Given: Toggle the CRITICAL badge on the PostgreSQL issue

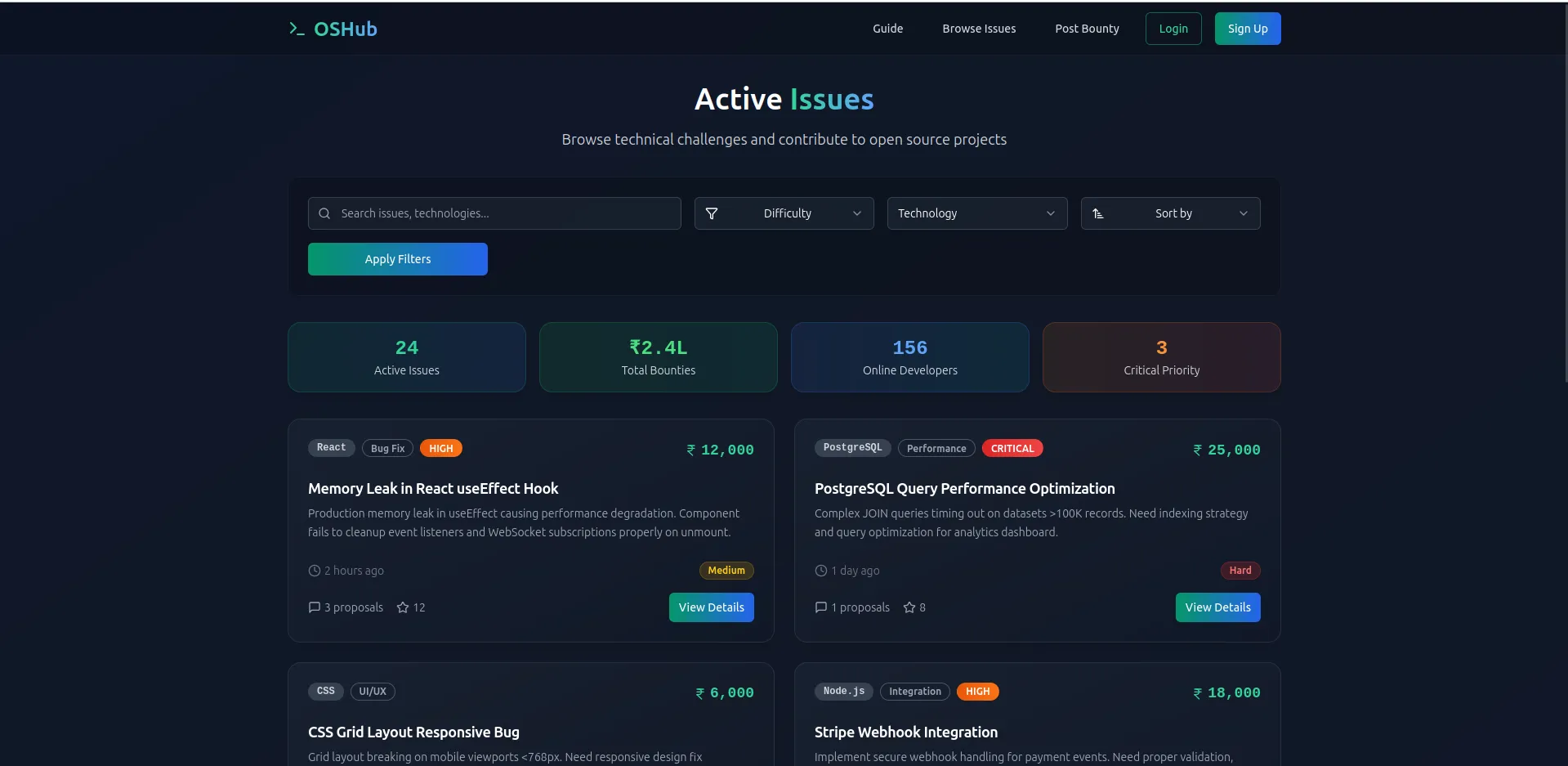Looking at the screenshot, I should 1012,448.
